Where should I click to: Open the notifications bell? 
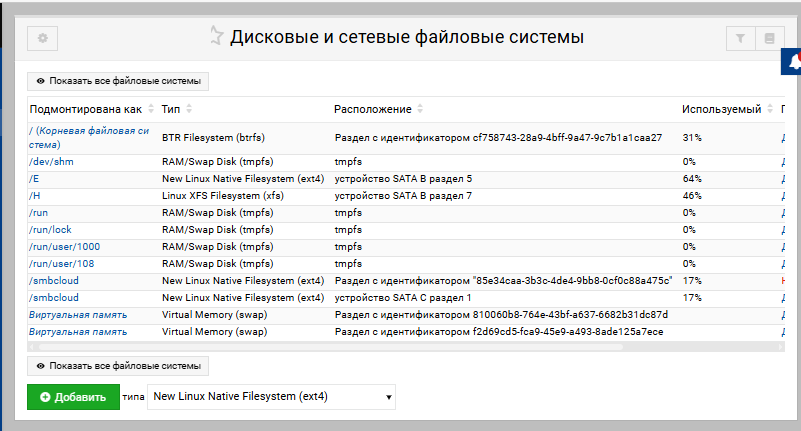(x=794, y=62)
